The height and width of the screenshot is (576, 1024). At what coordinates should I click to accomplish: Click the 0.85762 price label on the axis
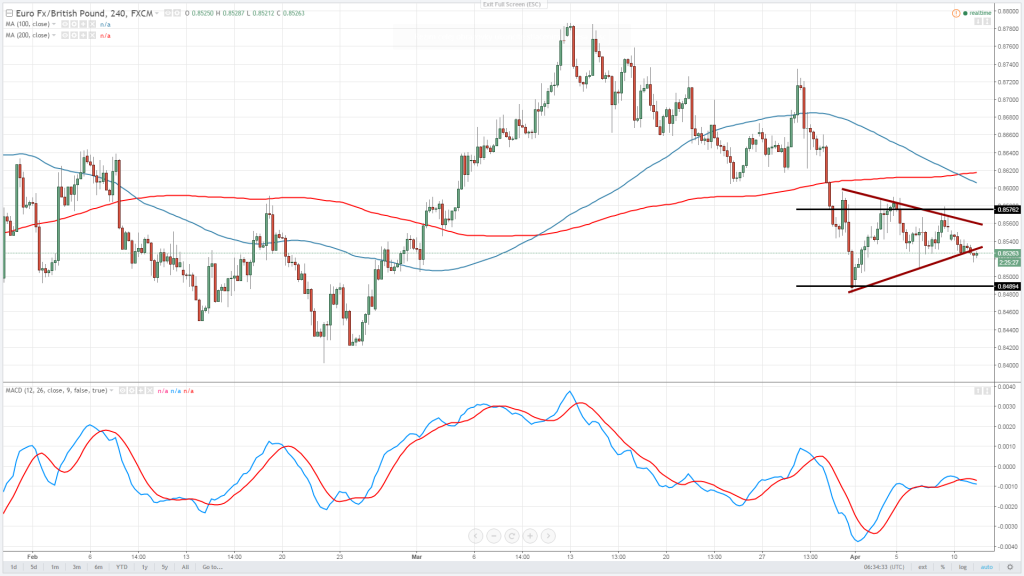(x=1008, y=210)
